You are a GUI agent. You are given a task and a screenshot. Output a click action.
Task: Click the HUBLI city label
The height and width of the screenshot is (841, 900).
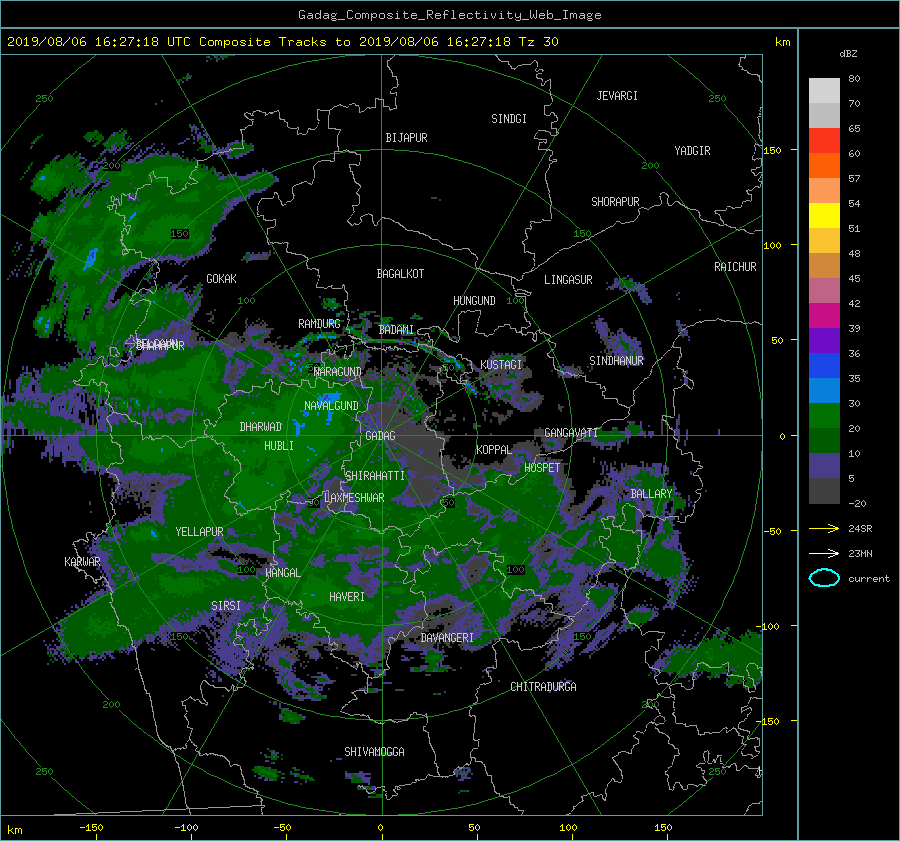coord(279,446)
